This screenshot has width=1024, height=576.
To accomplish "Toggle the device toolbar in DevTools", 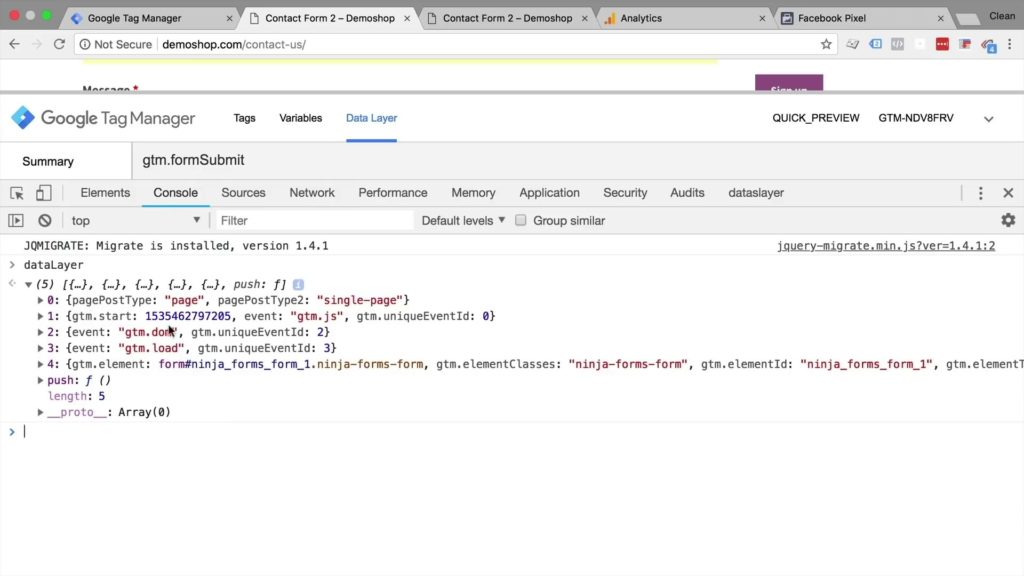I will coord(41,192).
